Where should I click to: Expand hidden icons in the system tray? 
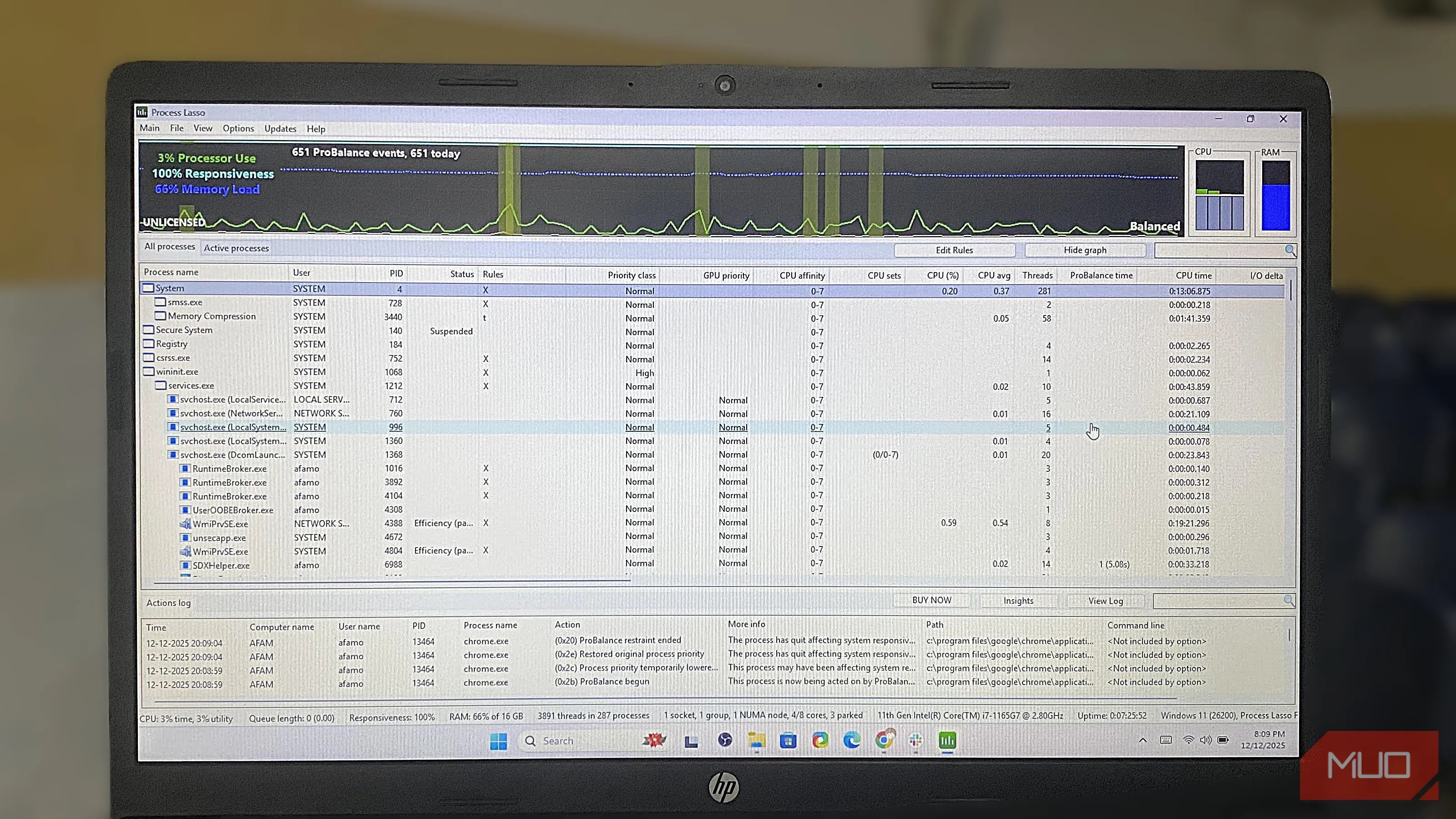point(1143,740)
